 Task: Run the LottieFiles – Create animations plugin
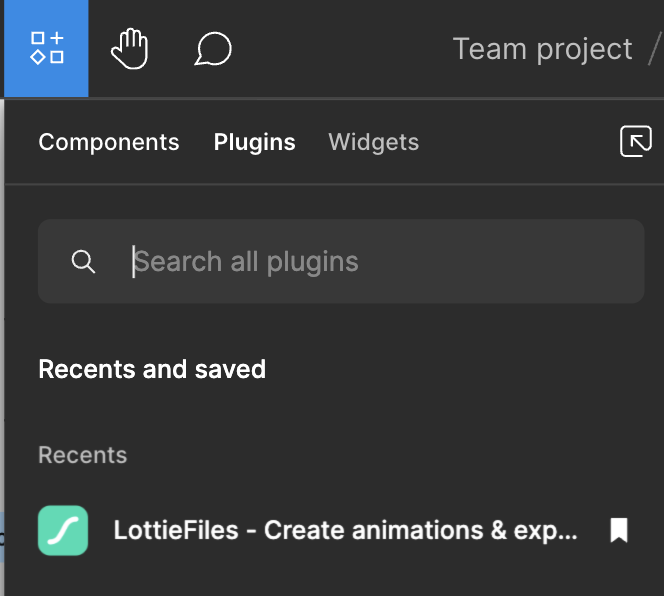coord(333,530)
